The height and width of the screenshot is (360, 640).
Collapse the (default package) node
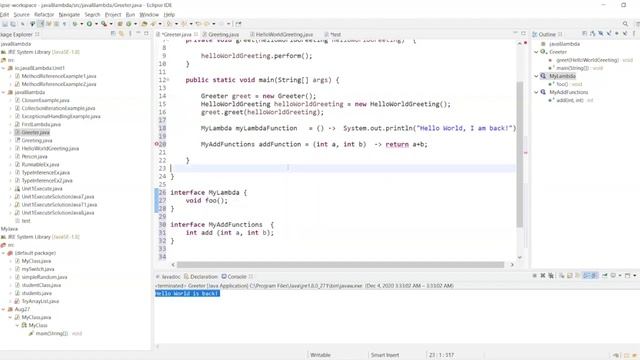point(3,253)
